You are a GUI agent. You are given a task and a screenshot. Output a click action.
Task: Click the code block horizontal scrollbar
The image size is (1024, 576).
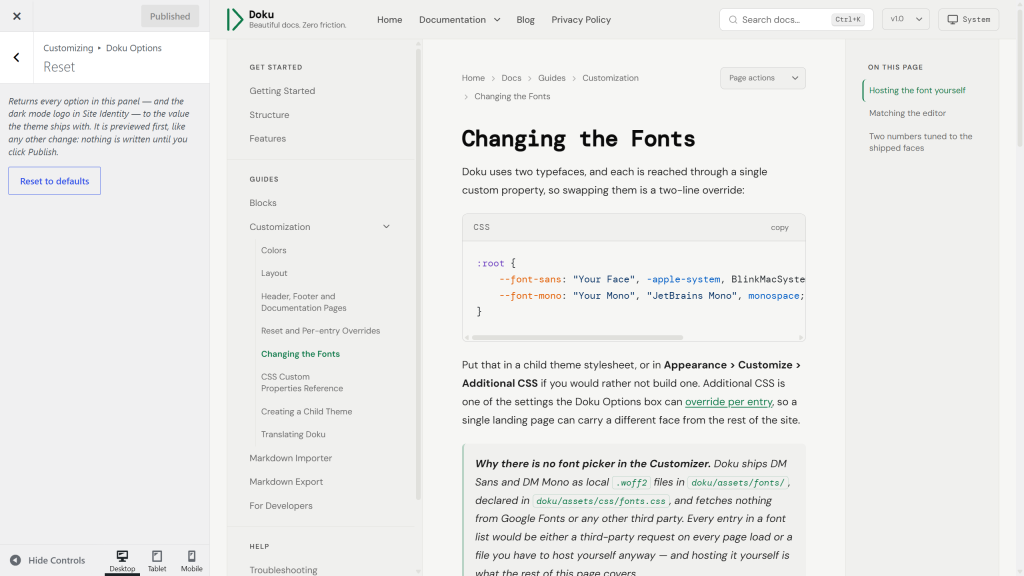[x=577, y=338]
